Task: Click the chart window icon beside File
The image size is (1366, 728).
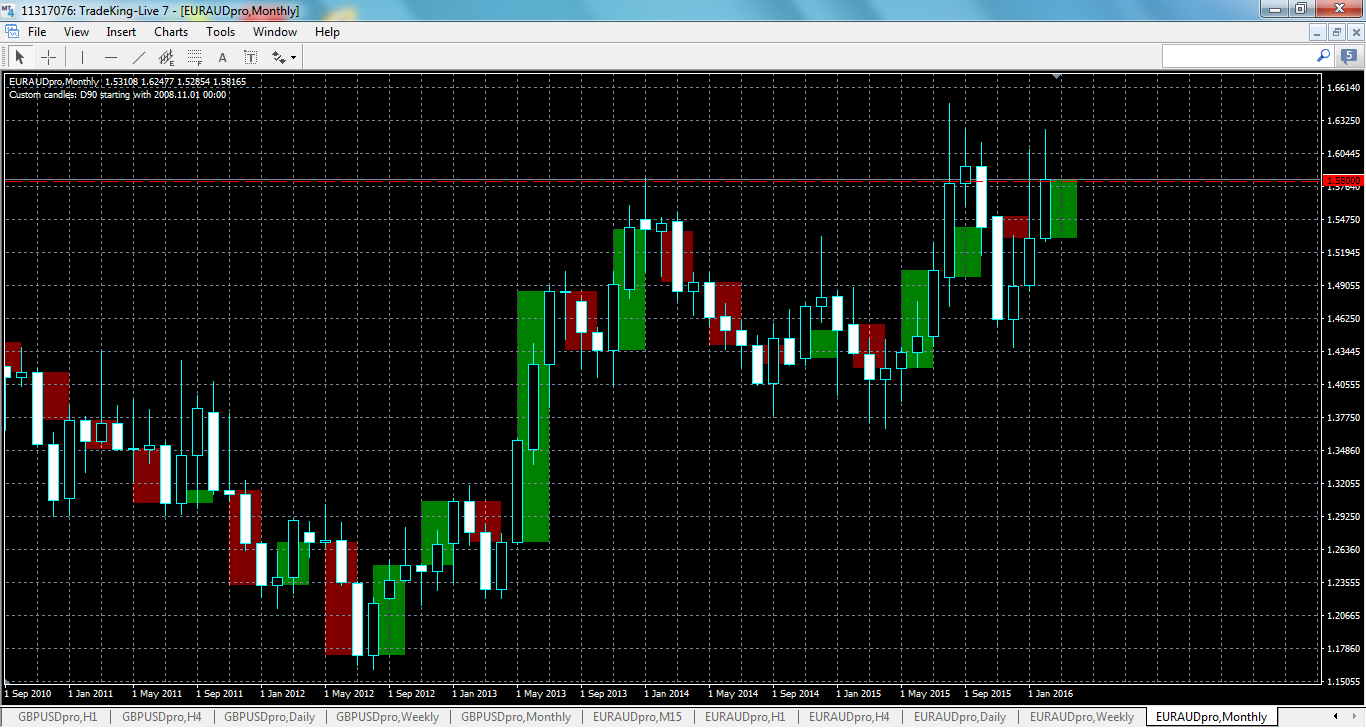Action: [11, 32]
